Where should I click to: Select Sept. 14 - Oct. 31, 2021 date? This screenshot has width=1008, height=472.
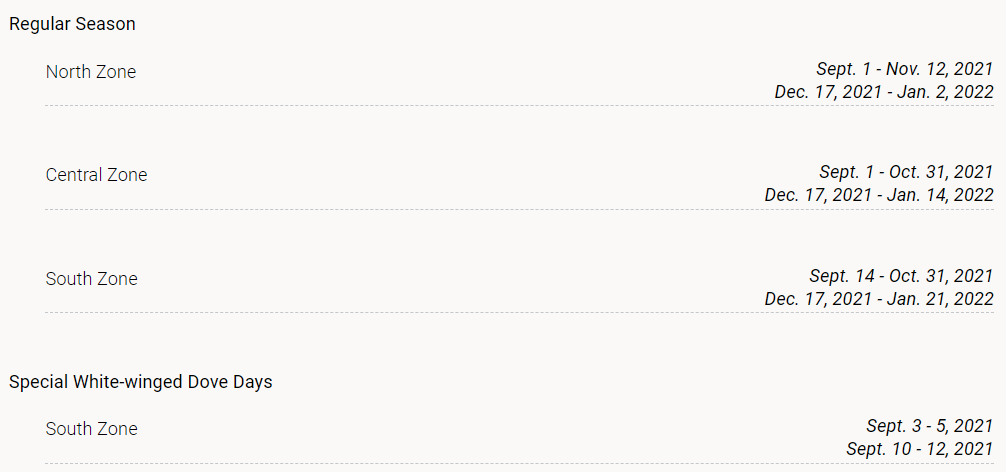(901, 277)
